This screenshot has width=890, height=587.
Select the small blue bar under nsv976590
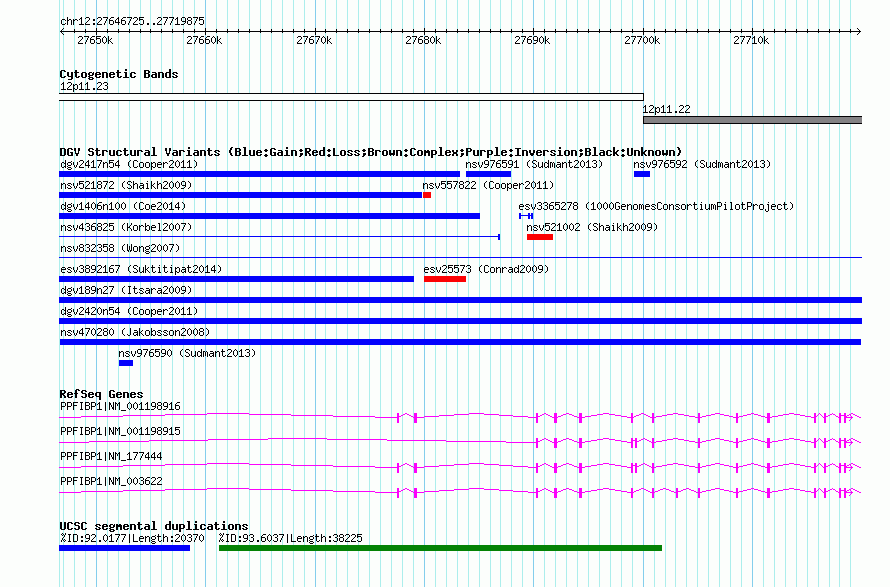coord(126,363)
